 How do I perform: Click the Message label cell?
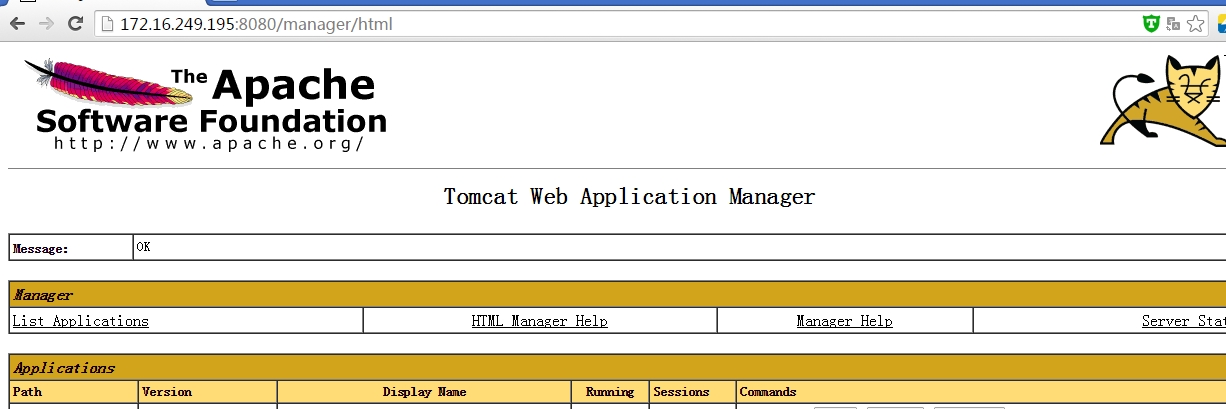click(x=71, y=248)
